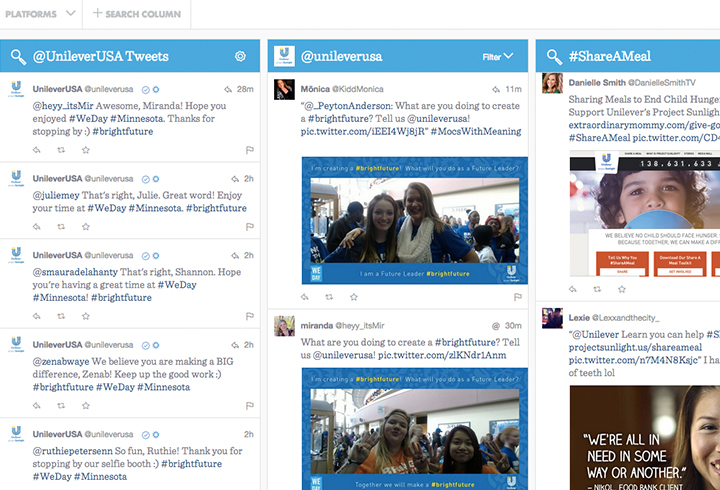Flag the @heyy_itsMir Awesome Miranda tweet
This screenshot has width=720, height=490.
point(250,150)
